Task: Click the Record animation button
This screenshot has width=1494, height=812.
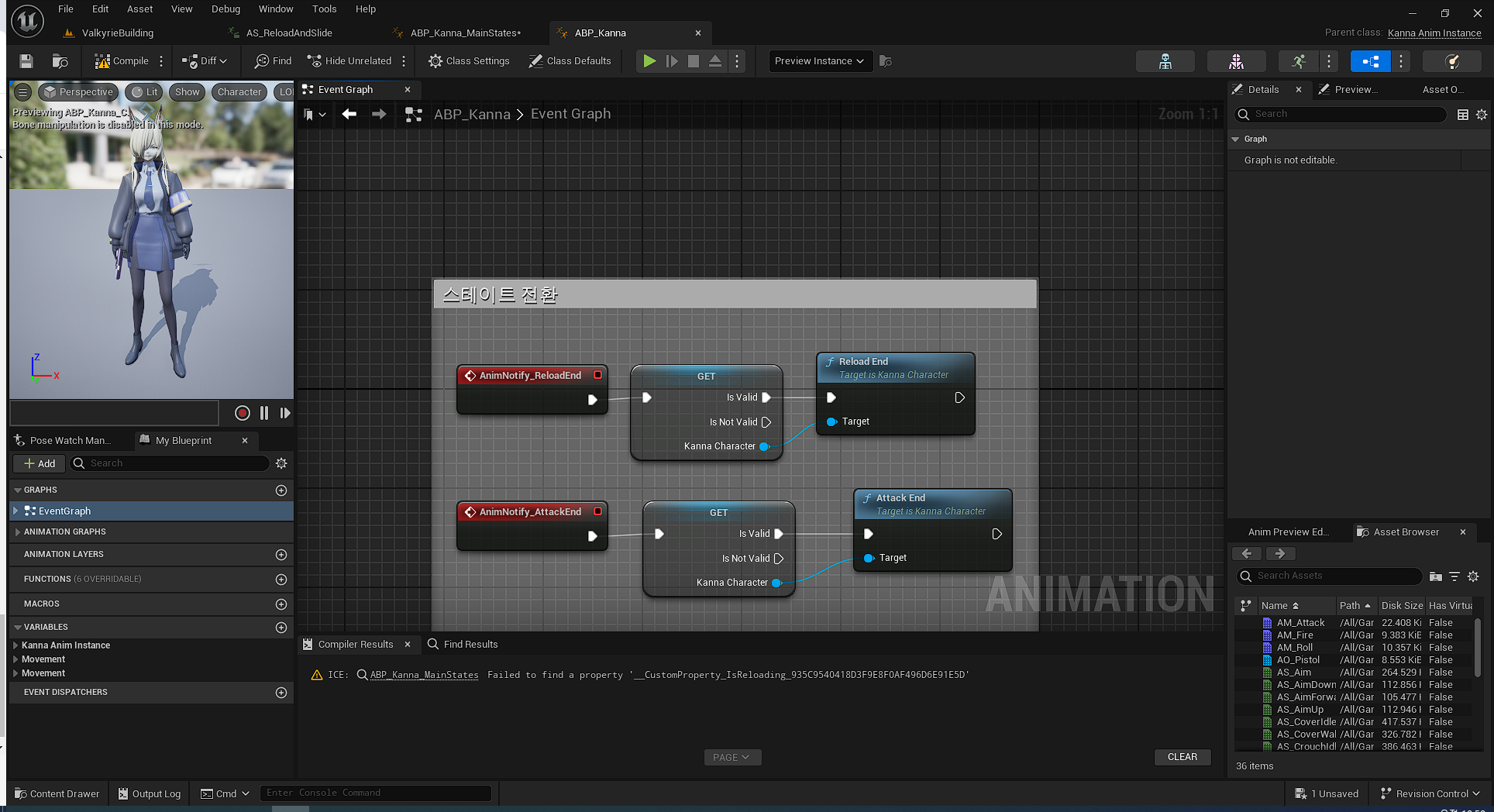Action: point(243,413)
